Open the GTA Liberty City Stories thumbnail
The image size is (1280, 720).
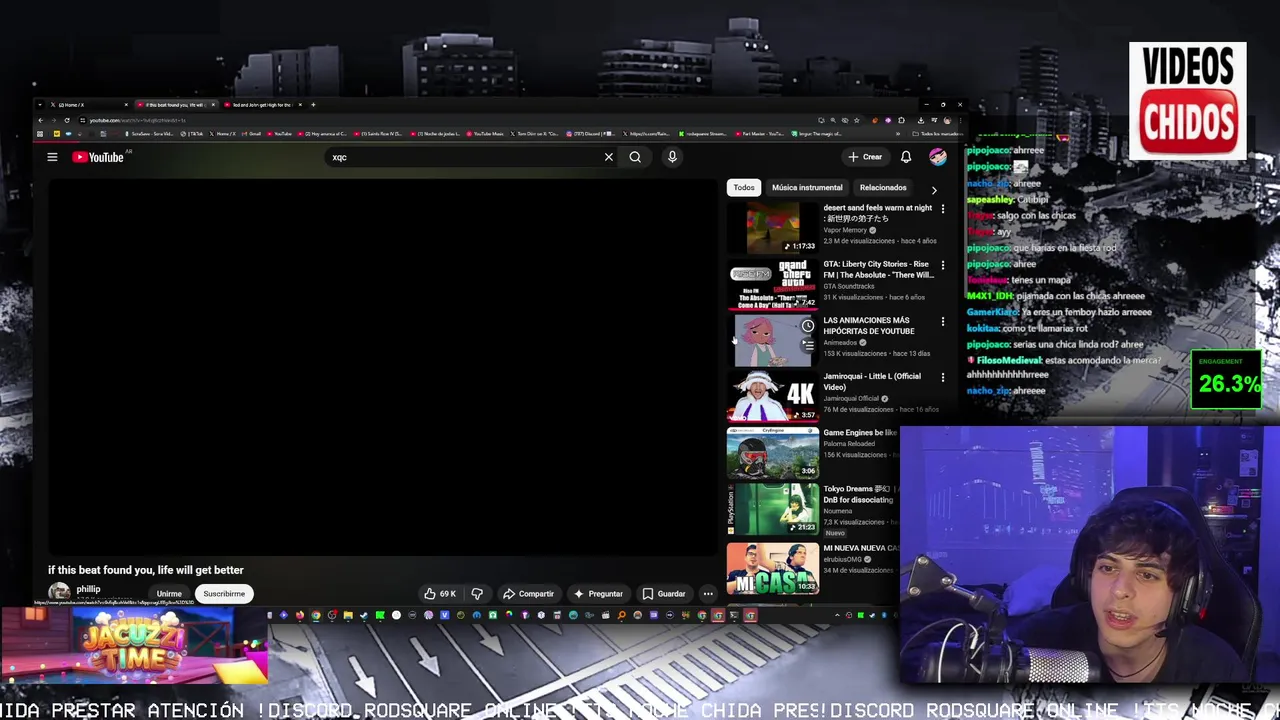pyautogui.click(x=772, y=284)
